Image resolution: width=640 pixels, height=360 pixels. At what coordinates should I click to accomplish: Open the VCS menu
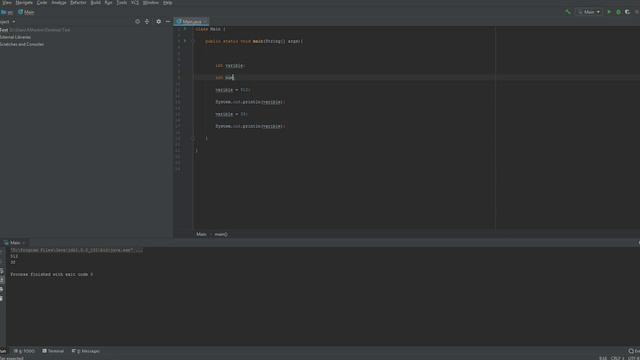135,2
